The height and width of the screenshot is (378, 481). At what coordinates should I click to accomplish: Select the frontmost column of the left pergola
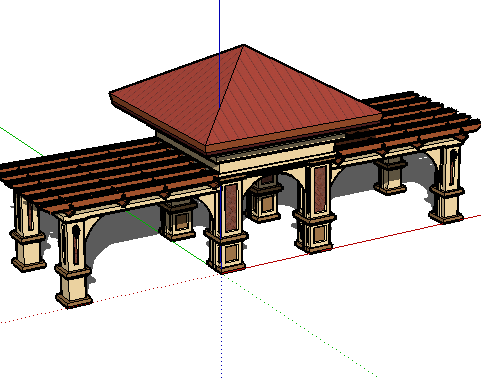coord(73,260)
